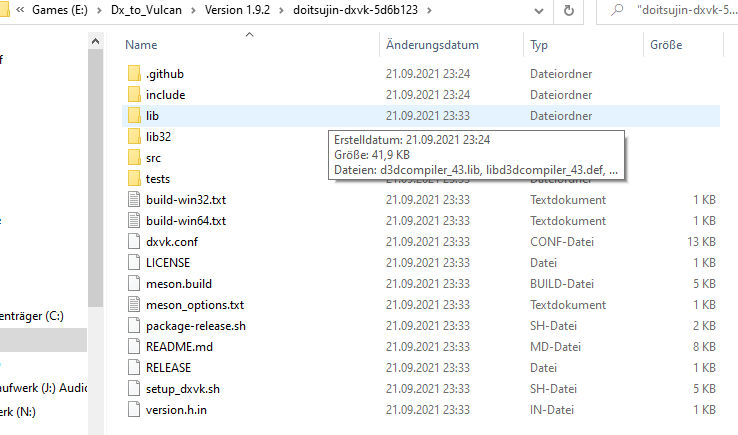Click the search magnifier icon
The width and height of the screenshot is (738, 435).
point(617,10)
